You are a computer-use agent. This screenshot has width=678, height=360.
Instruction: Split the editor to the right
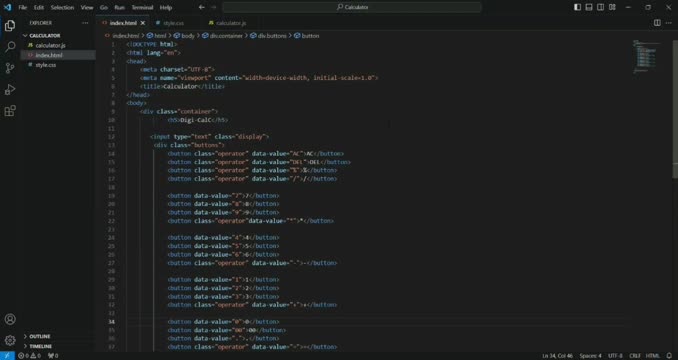[657, 23]
